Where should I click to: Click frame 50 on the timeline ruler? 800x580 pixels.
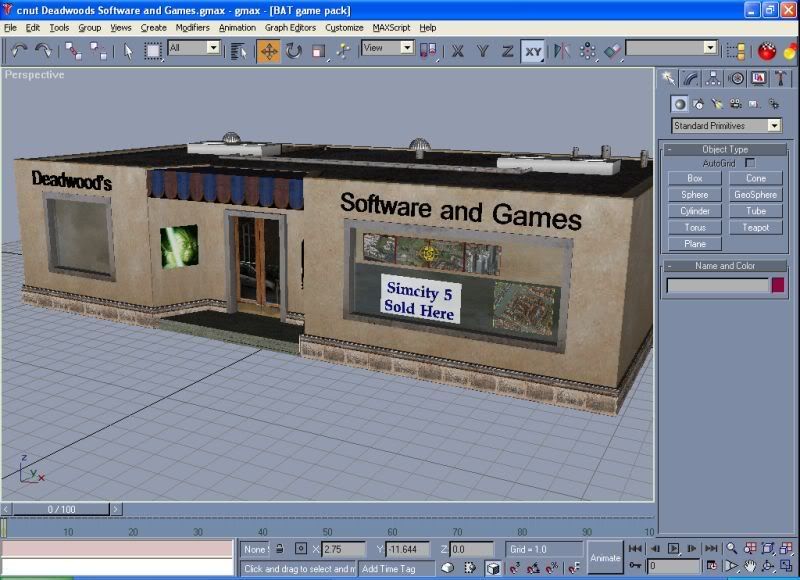pyautogui.click(x=328, y=532)
